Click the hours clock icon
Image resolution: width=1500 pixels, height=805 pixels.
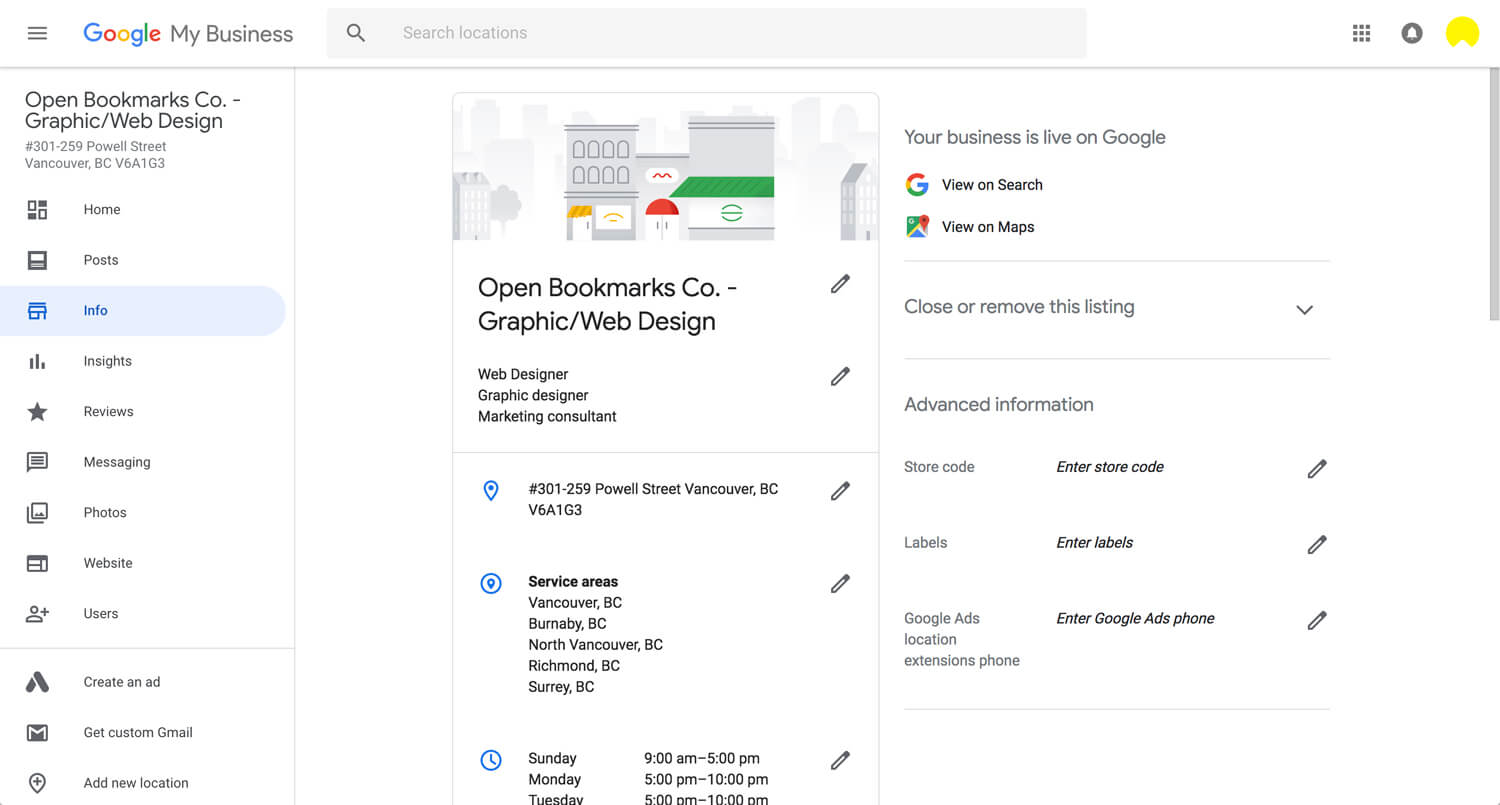491,760
